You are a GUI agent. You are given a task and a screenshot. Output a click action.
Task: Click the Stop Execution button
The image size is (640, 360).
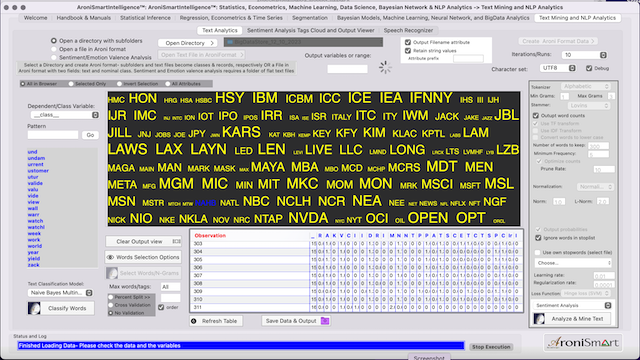pyautogui.click(x=491, y=347)
